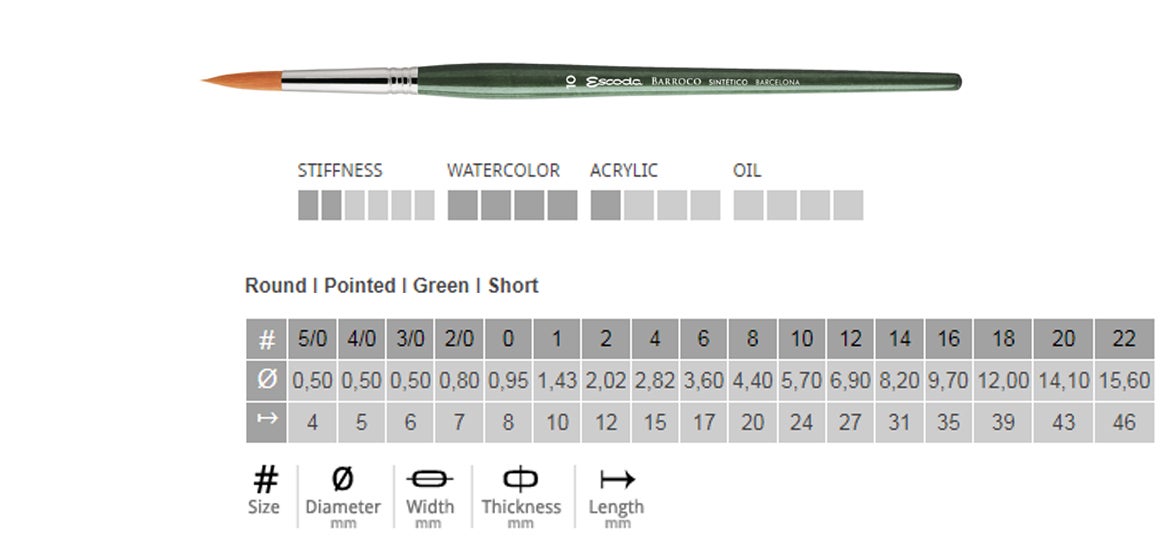
Task: Select size 5/0 column header
Action: [312, 340]
